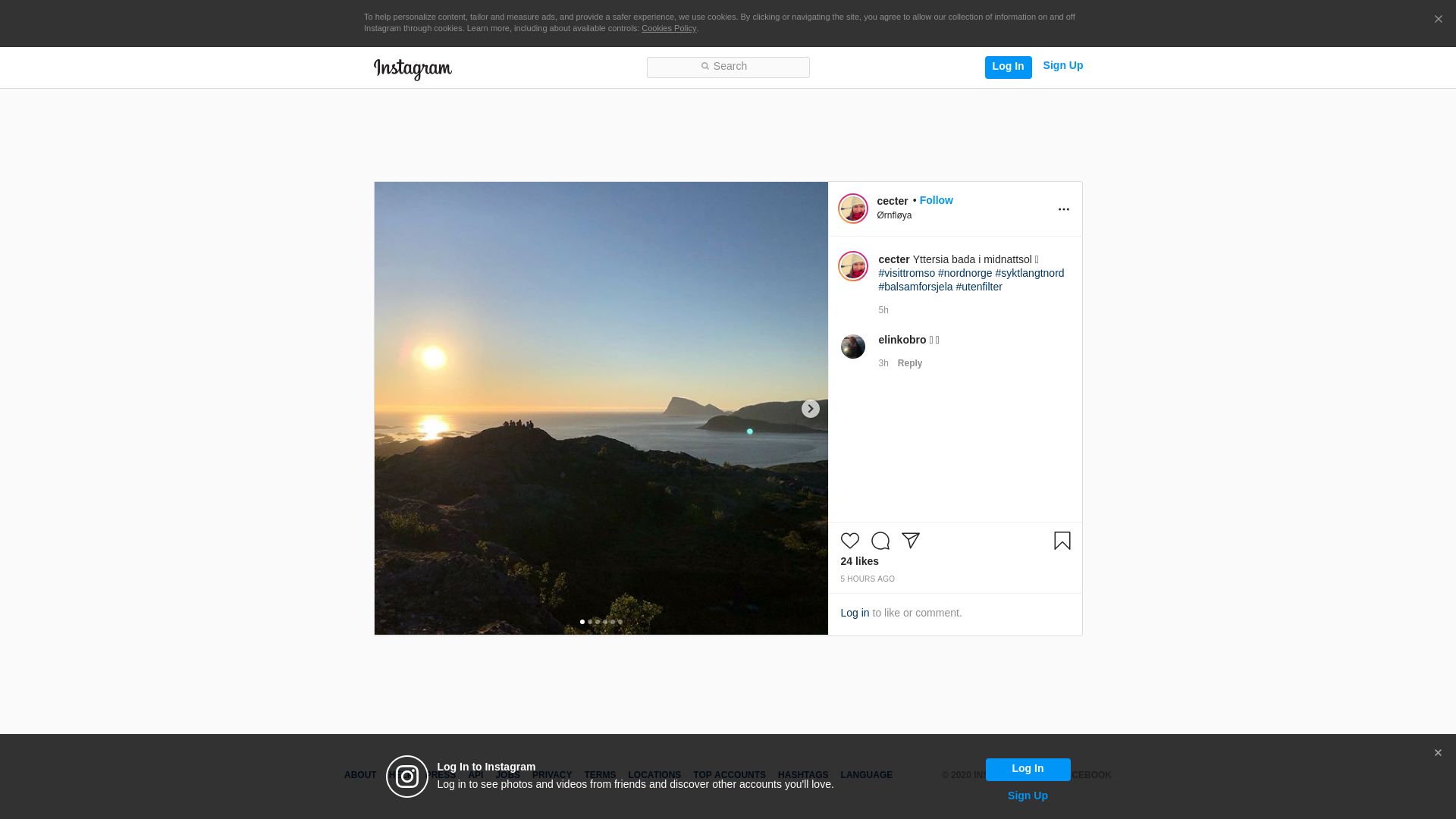Open cecter's profile picture in the post header
This screenshot has height=819, width=1456.
tap(852, 209)
